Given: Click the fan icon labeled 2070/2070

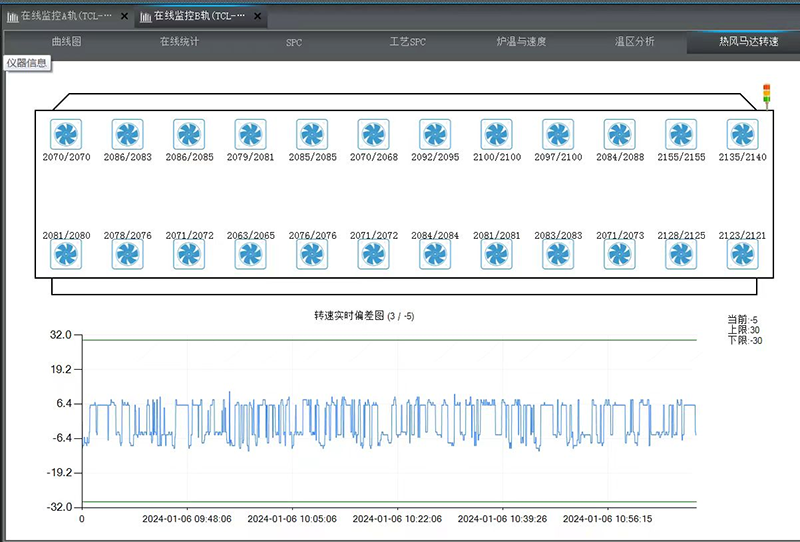Looking at the screenshot, I should (x=66, y=134).
